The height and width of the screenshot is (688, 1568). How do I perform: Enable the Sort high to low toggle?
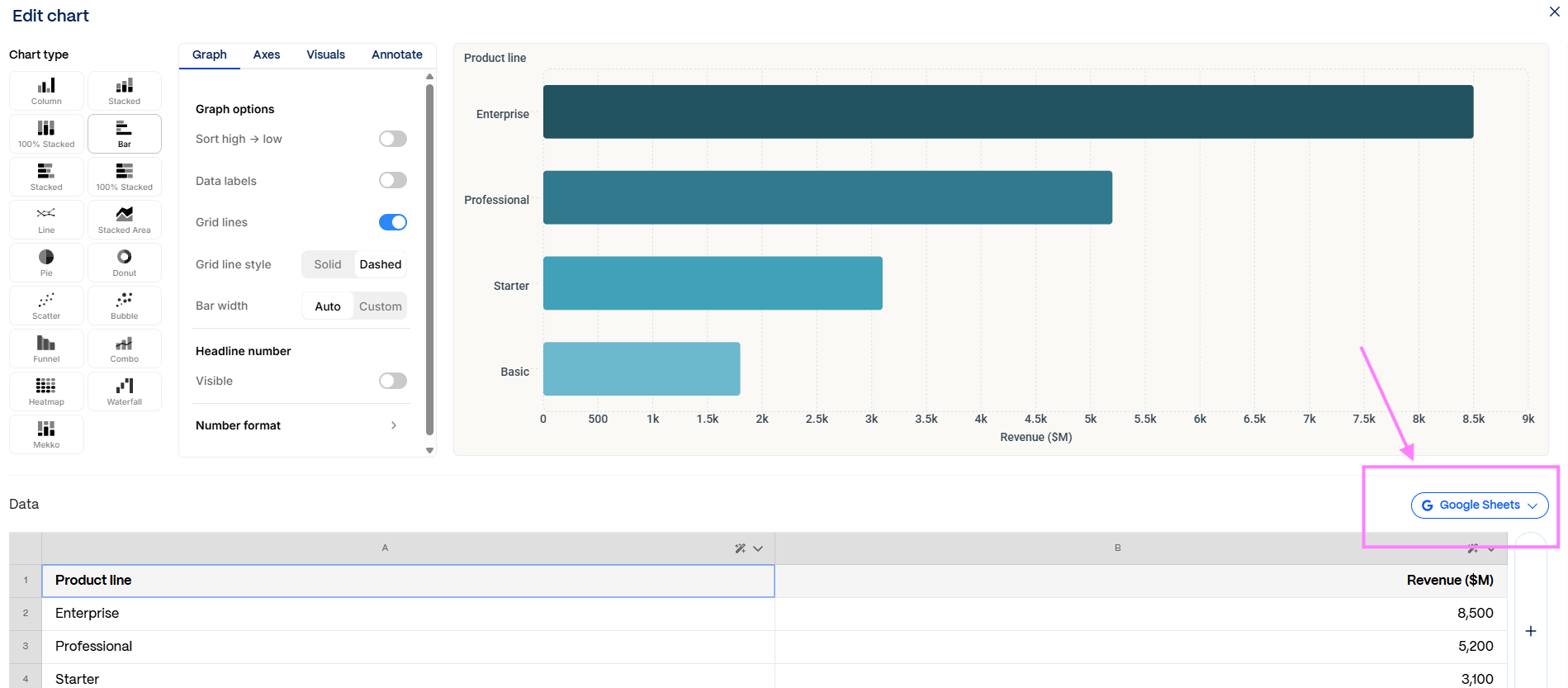[393, 139]
